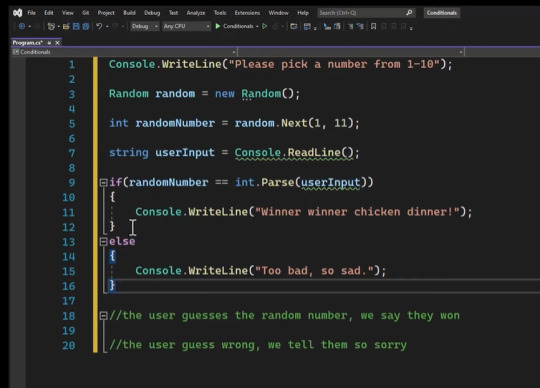
Task: Click the clear bookmarks icon
Action: tap(404, 26)
